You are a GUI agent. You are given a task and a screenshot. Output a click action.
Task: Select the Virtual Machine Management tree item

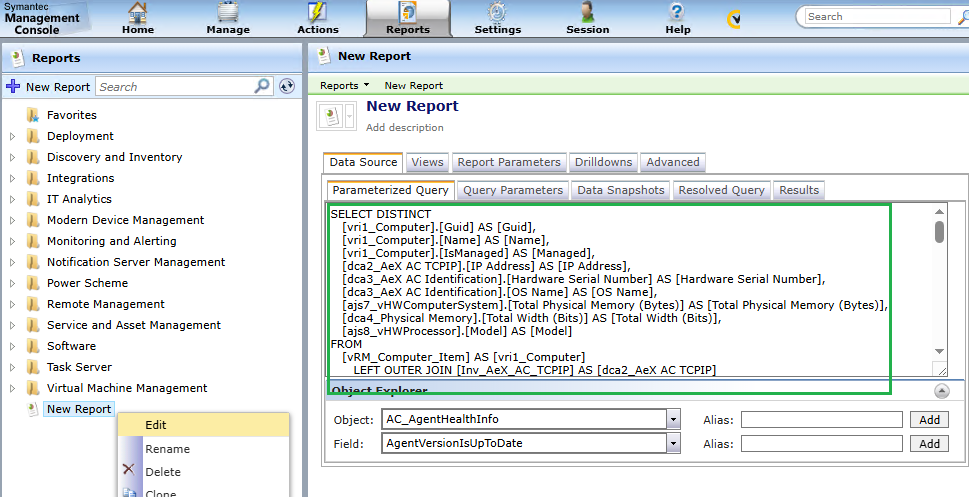[x=127, y=388]
